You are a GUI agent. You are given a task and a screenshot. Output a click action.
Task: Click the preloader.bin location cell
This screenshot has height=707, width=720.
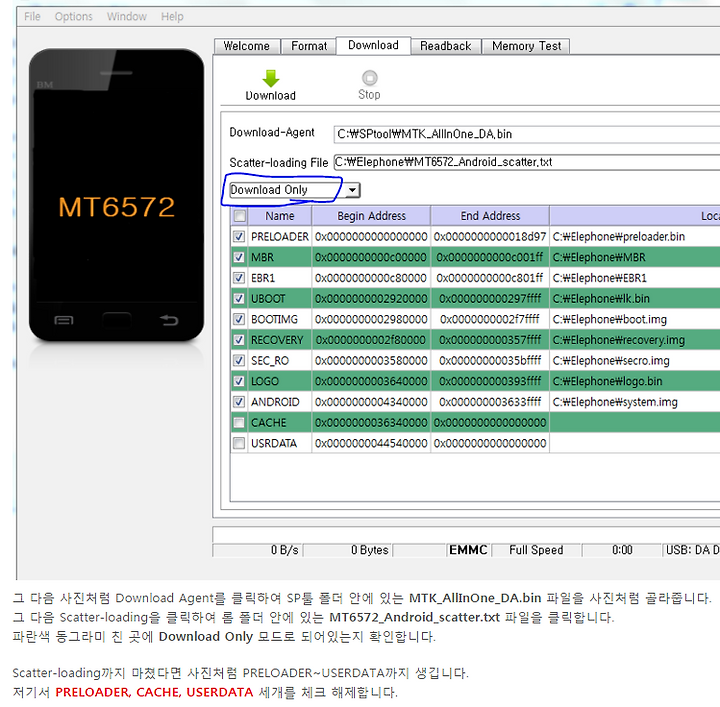635,236
